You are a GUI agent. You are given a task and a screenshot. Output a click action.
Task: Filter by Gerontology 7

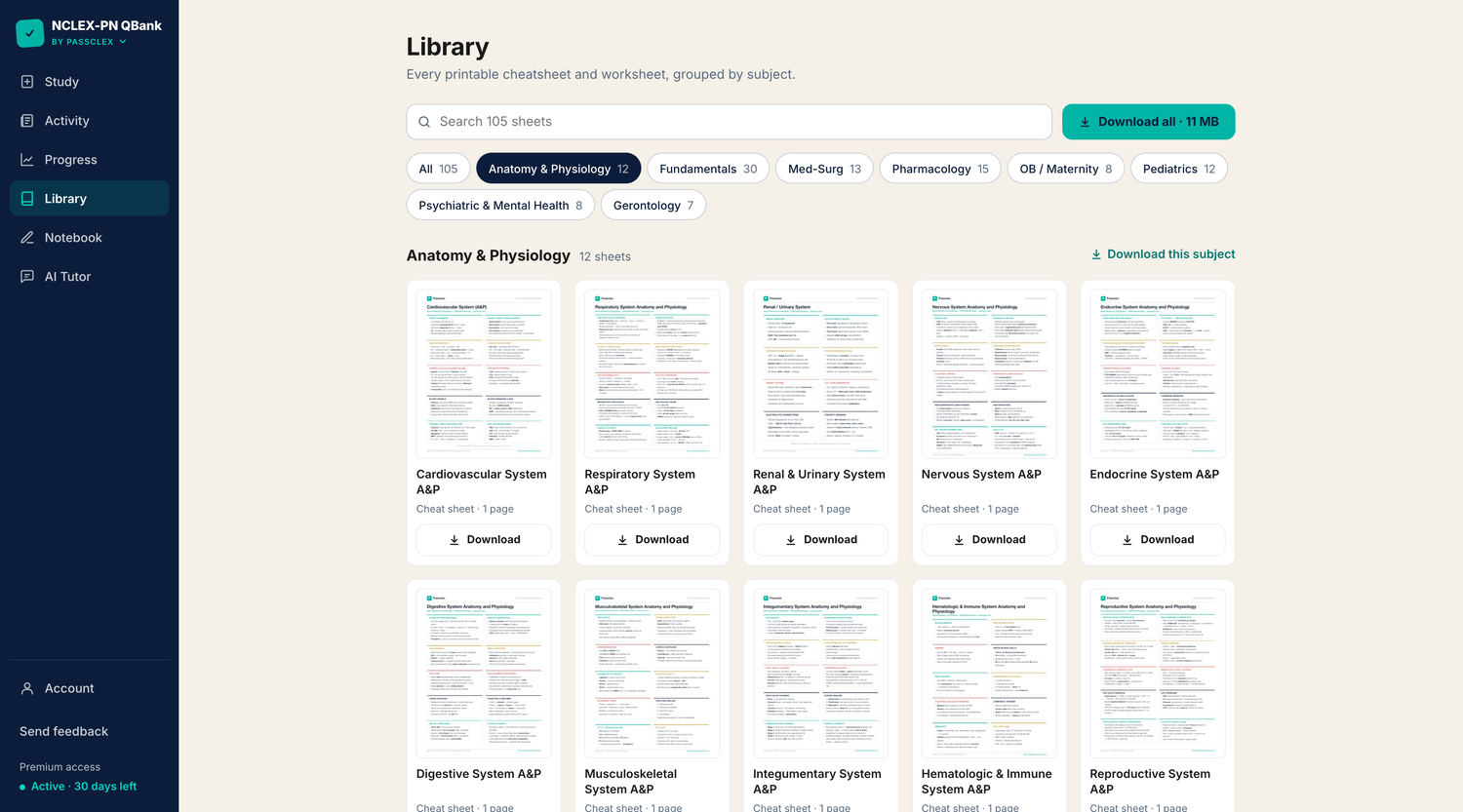(653, 206)
